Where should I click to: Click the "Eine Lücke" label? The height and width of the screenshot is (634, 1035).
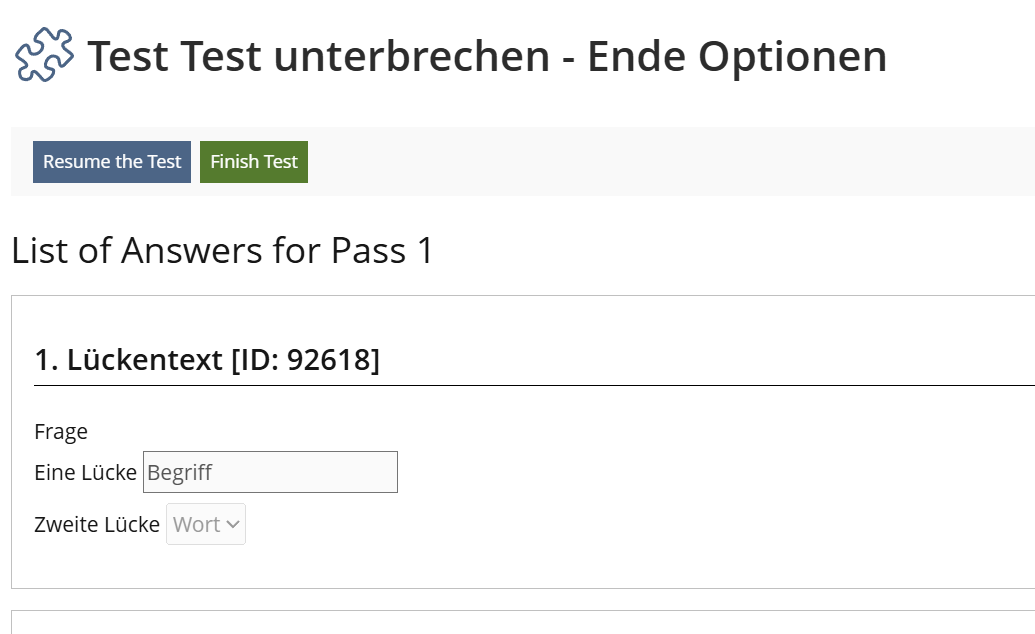point(85,472)
